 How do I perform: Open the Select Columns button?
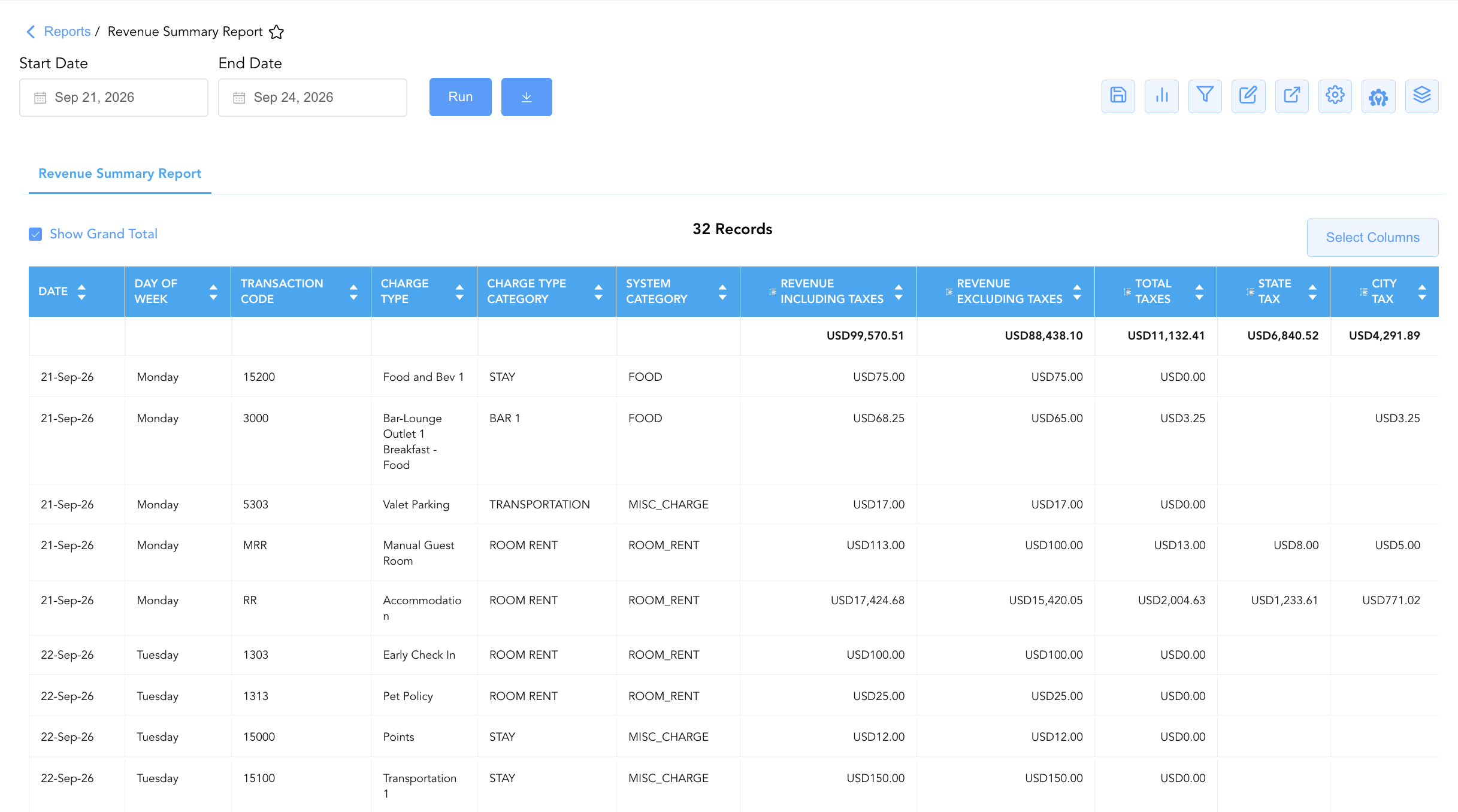(x=1372, y=238)
